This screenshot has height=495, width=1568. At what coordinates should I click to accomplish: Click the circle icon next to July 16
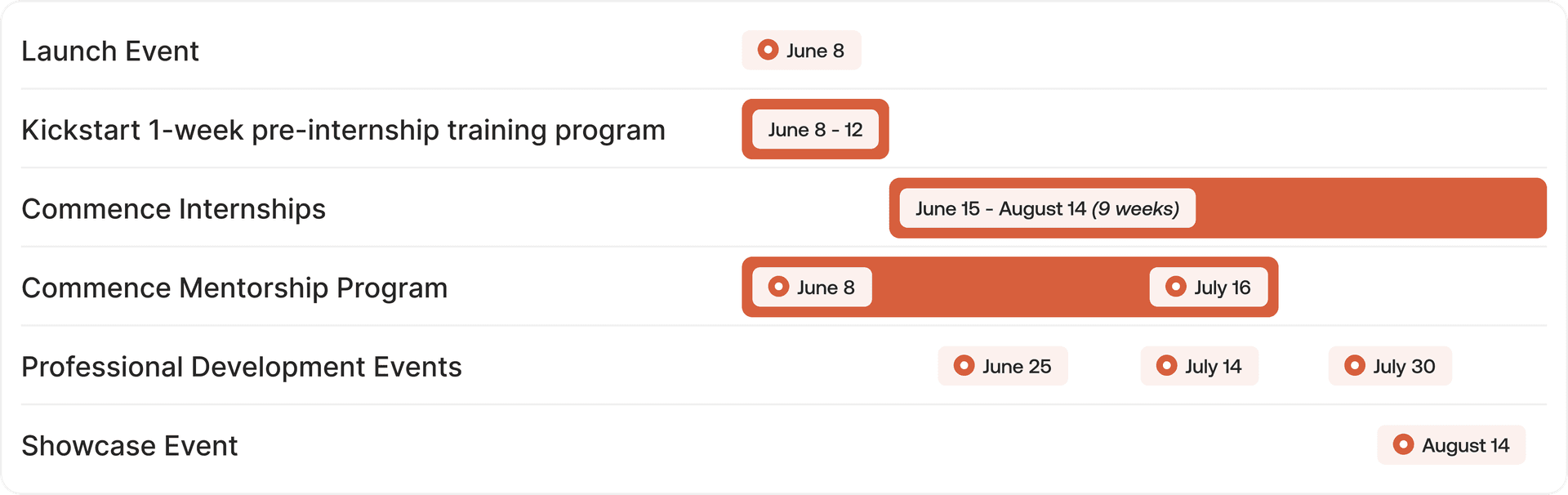coord(1175,287)
